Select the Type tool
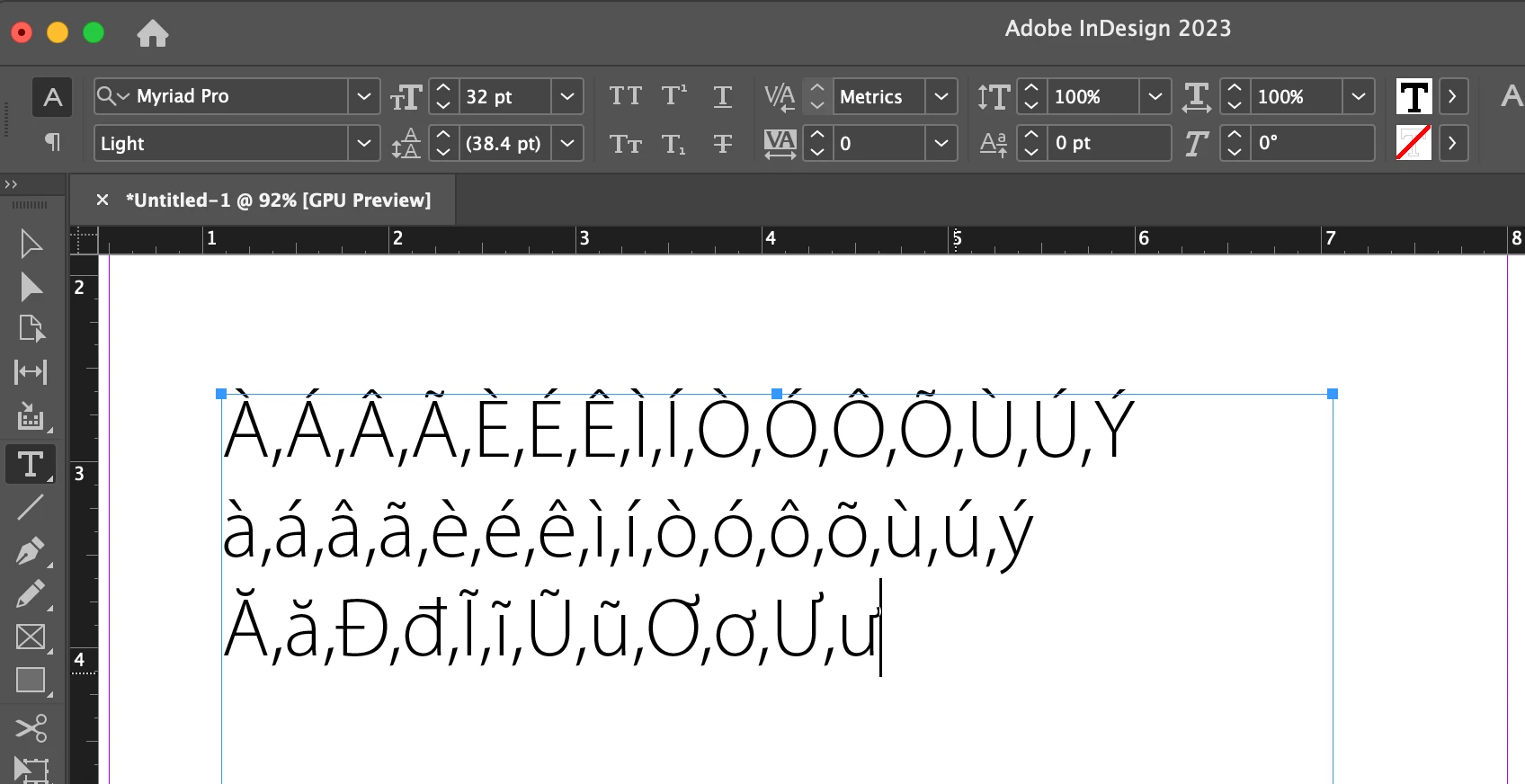Image resolution: width=1525 pixels, height=784 pixels. (x=31, y=464)
